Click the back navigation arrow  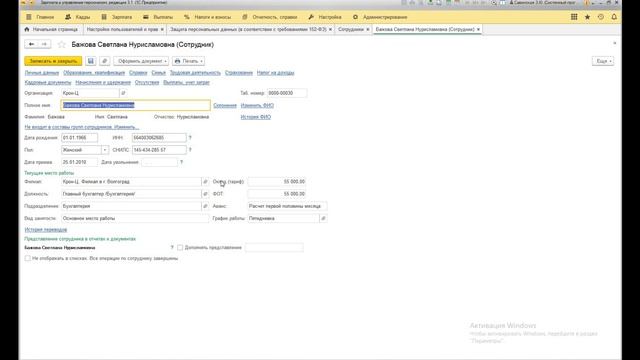point(31,44)
